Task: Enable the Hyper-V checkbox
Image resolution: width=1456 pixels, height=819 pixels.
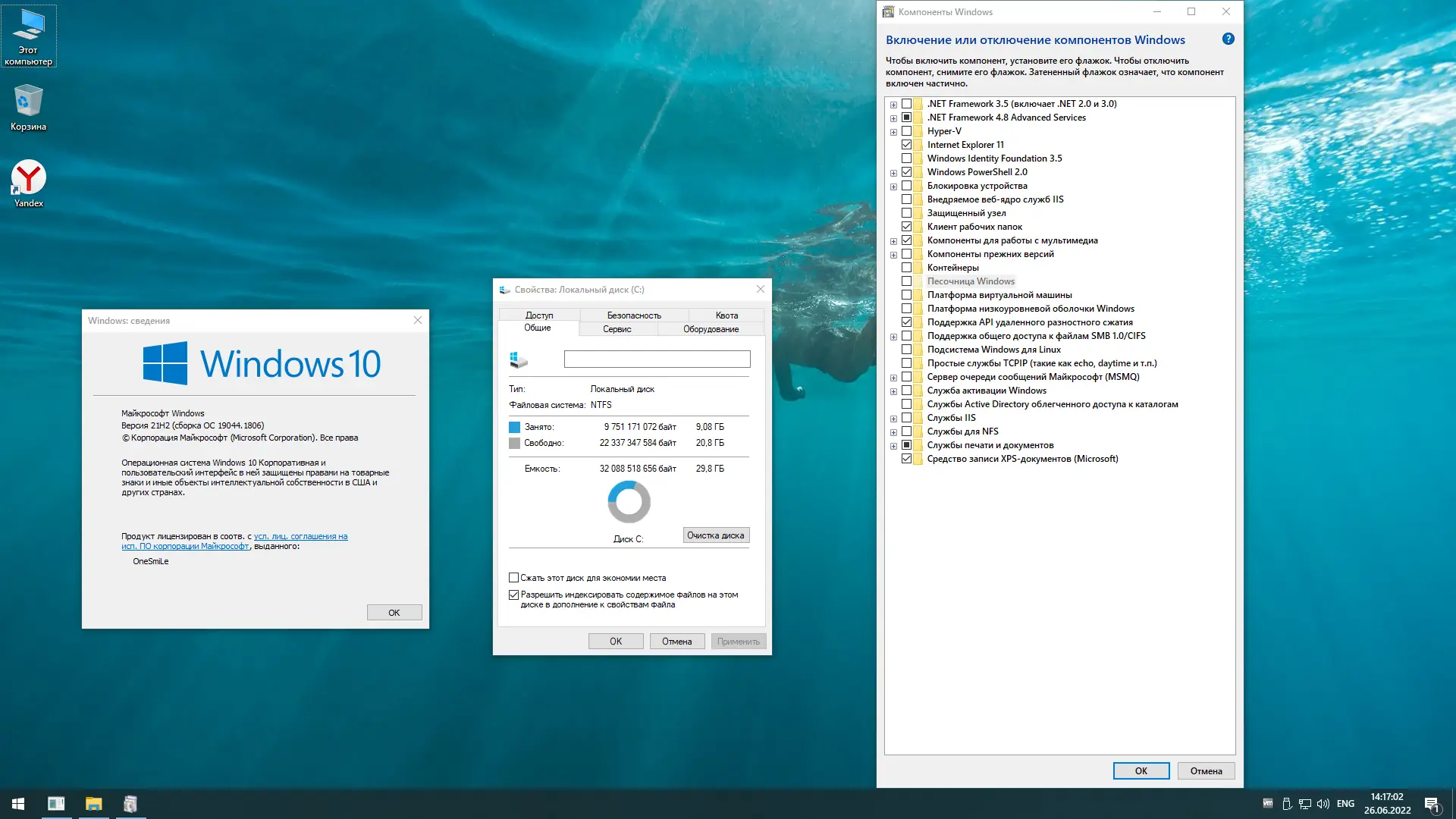Action: (x=906, y=131)
